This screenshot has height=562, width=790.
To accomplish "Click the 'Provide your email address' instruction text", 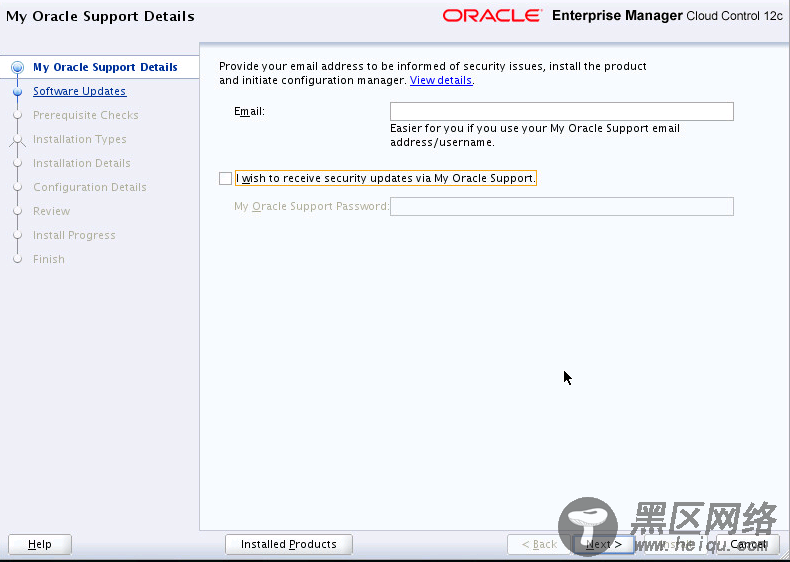I will coord(433,73).
